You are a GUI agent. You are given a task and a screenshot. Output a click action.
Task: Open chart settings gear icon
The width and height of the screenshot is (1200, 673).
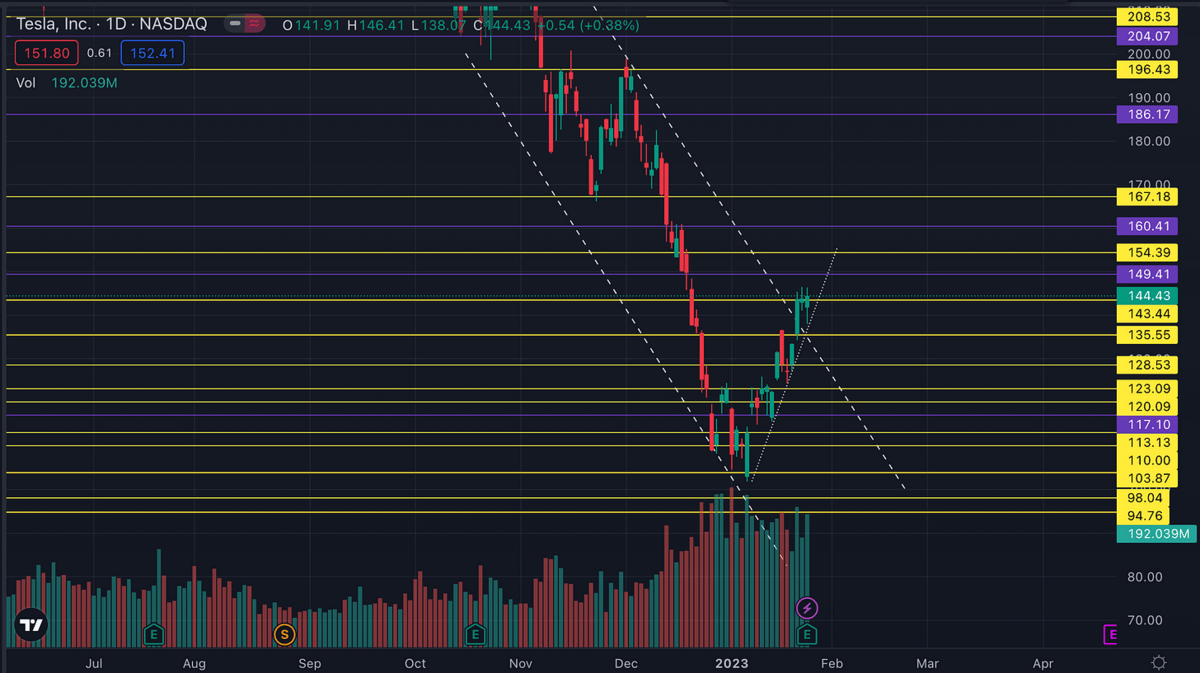1158,662
